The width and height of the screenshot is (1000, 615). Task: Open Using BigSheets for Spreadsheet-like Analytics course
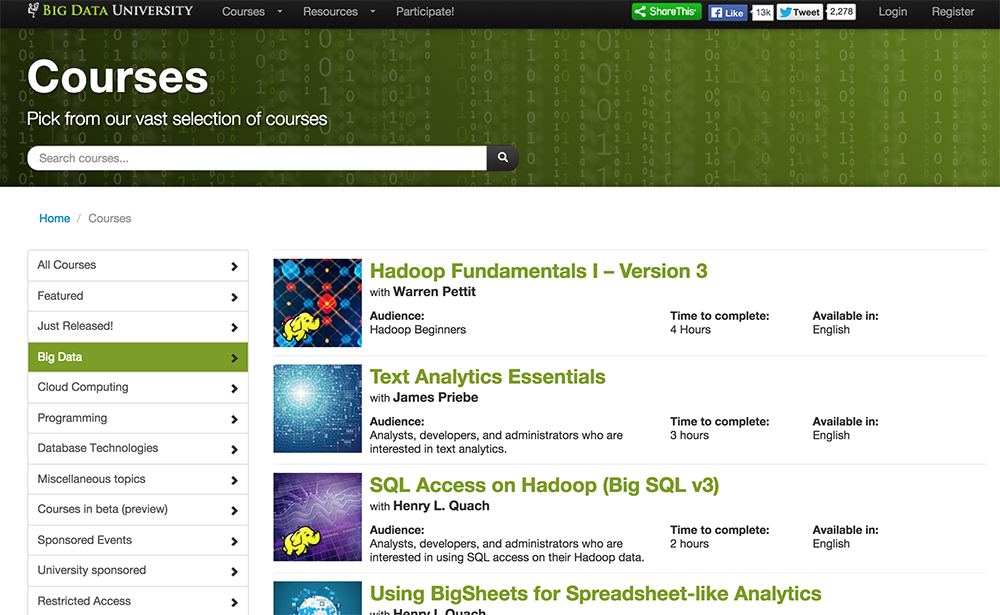[x=595, y=594]
